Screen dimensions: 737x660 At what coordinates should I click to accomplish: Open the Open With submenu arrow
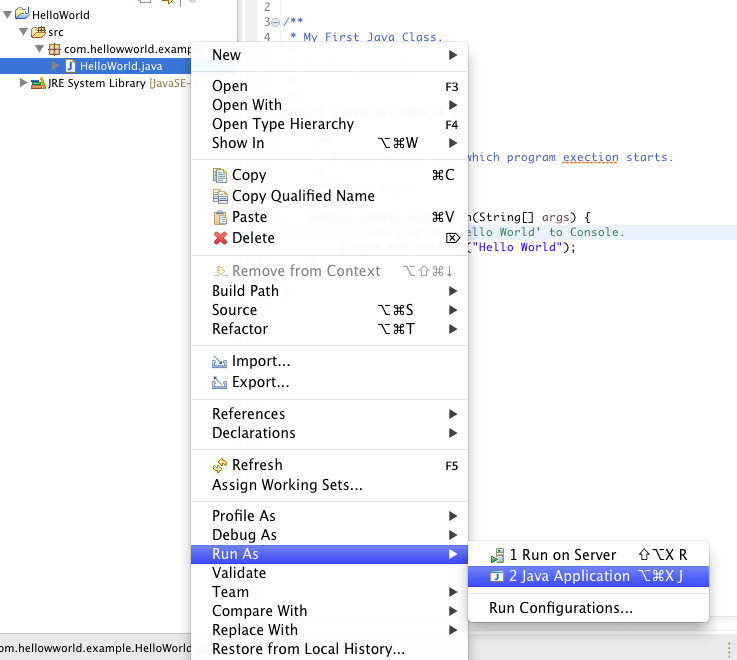(453, 105)
